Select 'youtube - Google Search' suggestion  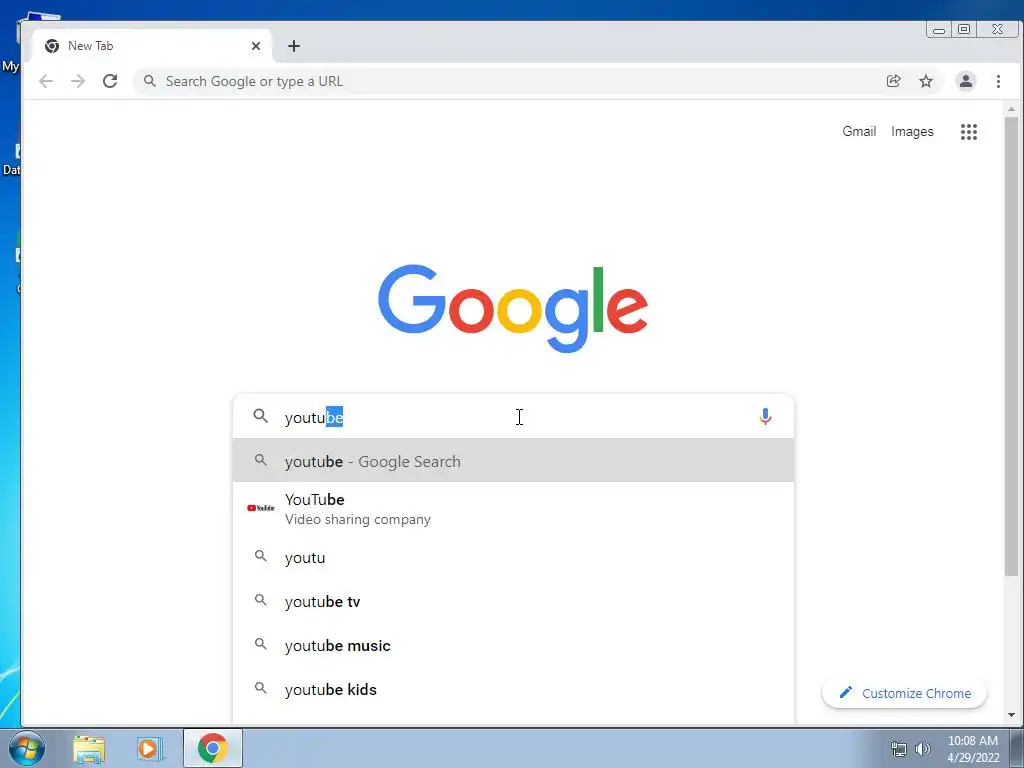coord(513,461)
